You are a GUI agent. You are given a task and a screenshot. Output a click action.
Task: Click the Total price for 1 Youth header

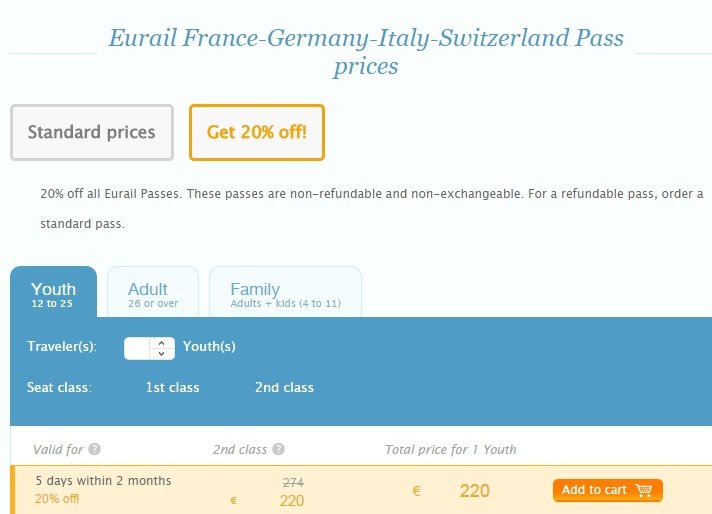point(450,450)
